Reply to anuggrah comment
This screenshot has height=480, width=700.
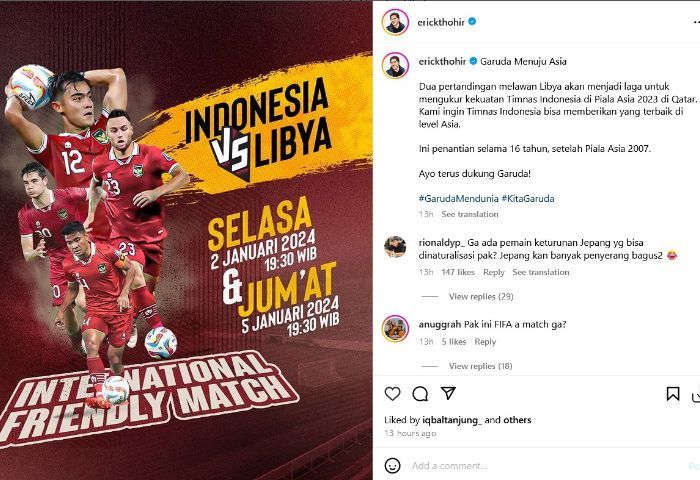(x=485, y=342)
